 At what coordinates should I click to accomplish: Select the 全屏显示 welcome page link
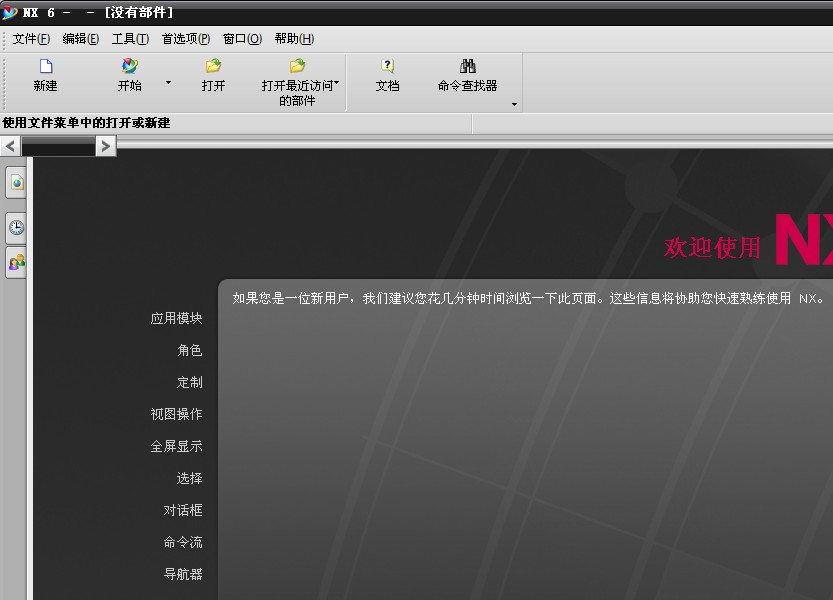click(x=176, y=446)
